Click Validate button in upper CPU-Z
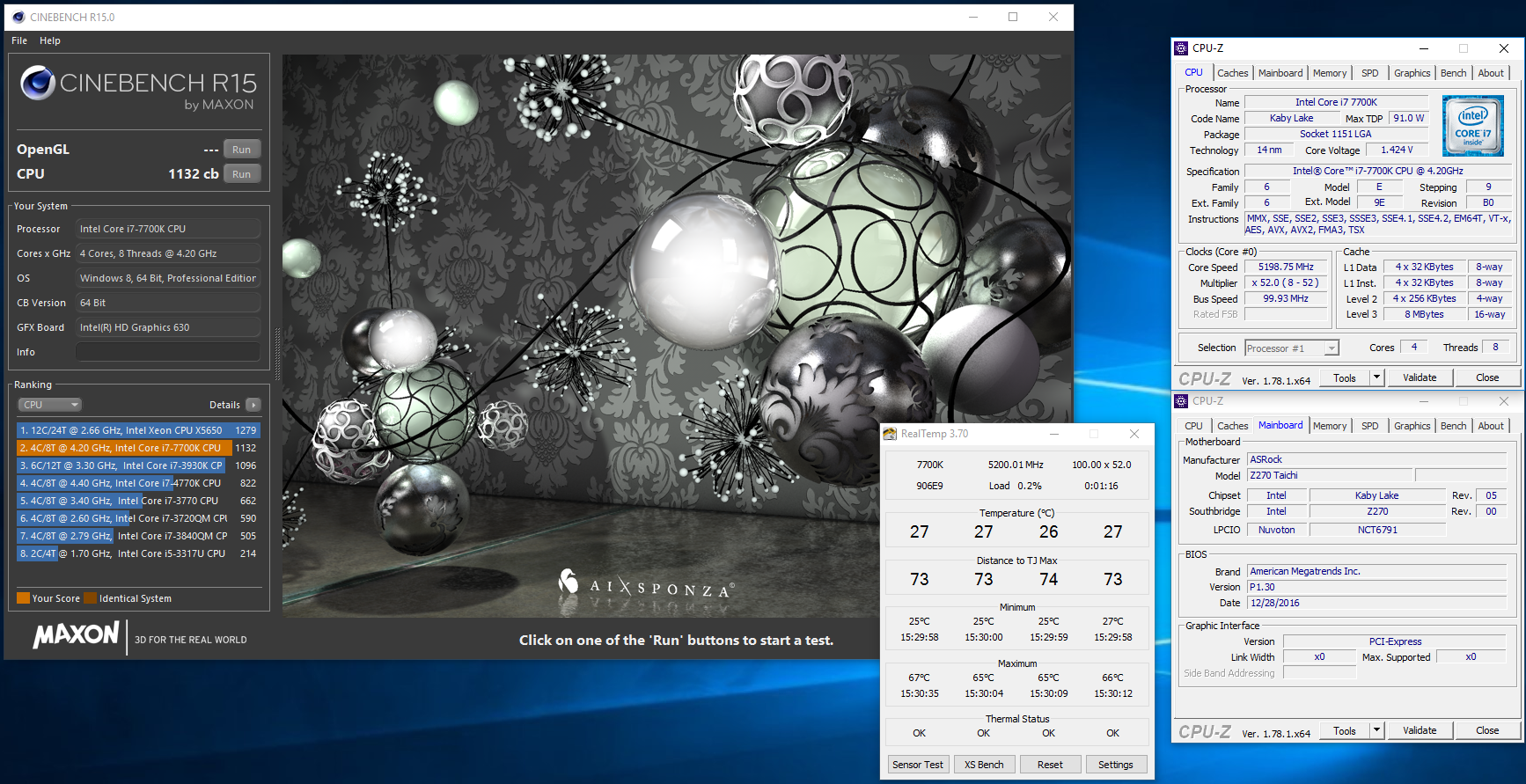The width and height of the screenshot is (1526, 784). tap(1420, 377)
